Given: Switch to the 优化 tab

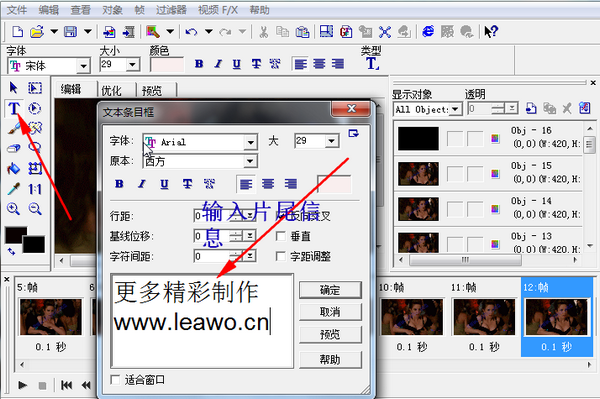Looking at the screenshot, I should (111, 91).
